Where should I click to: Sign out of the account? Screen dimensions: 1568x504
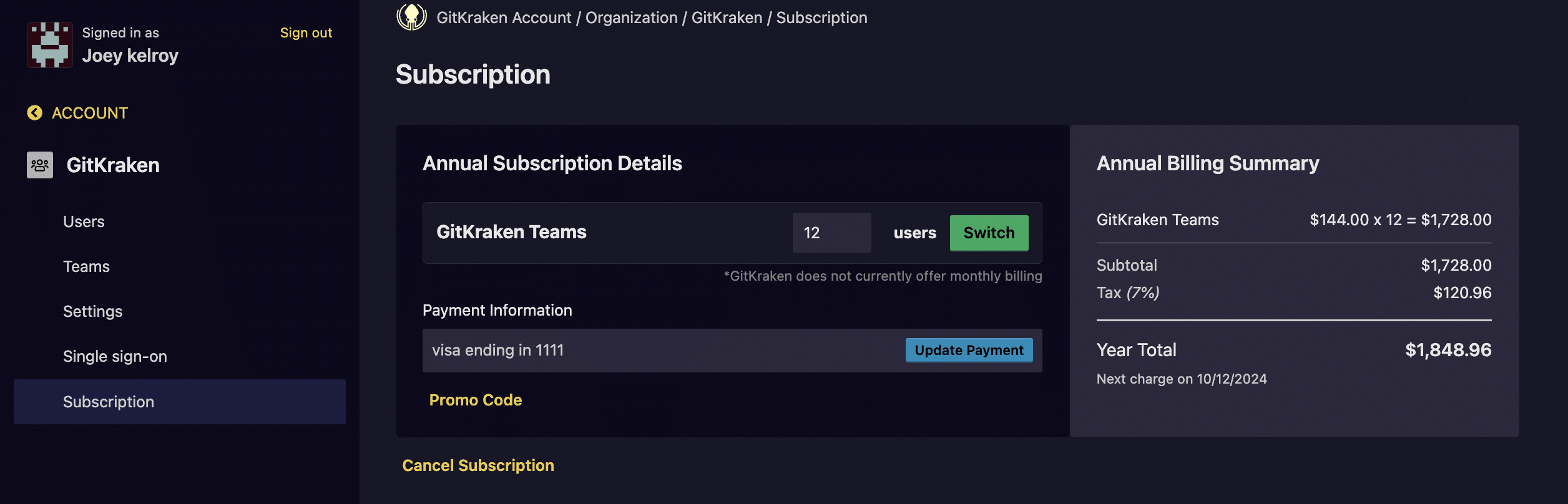(x=306, y=33)
